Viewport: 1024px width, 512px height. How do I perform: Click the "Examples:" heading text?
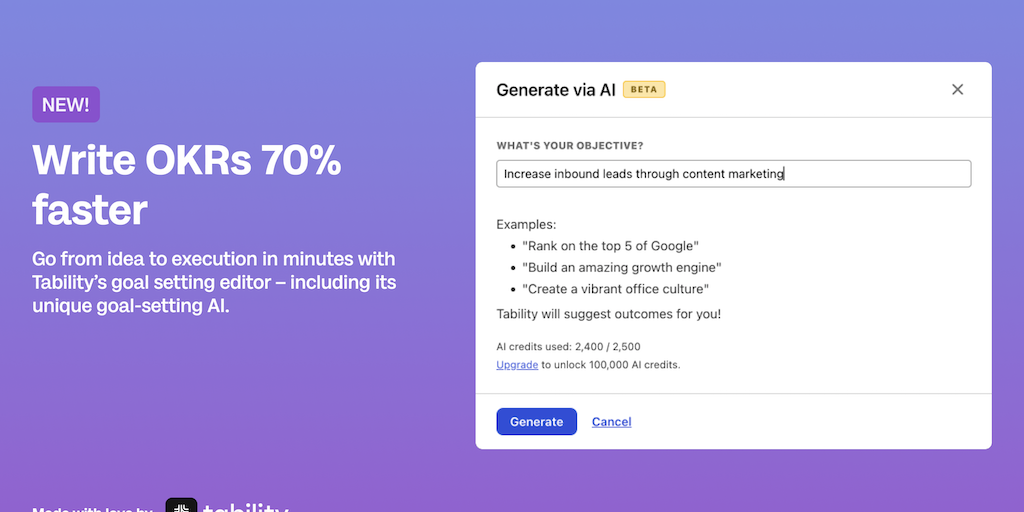(526, 225)
